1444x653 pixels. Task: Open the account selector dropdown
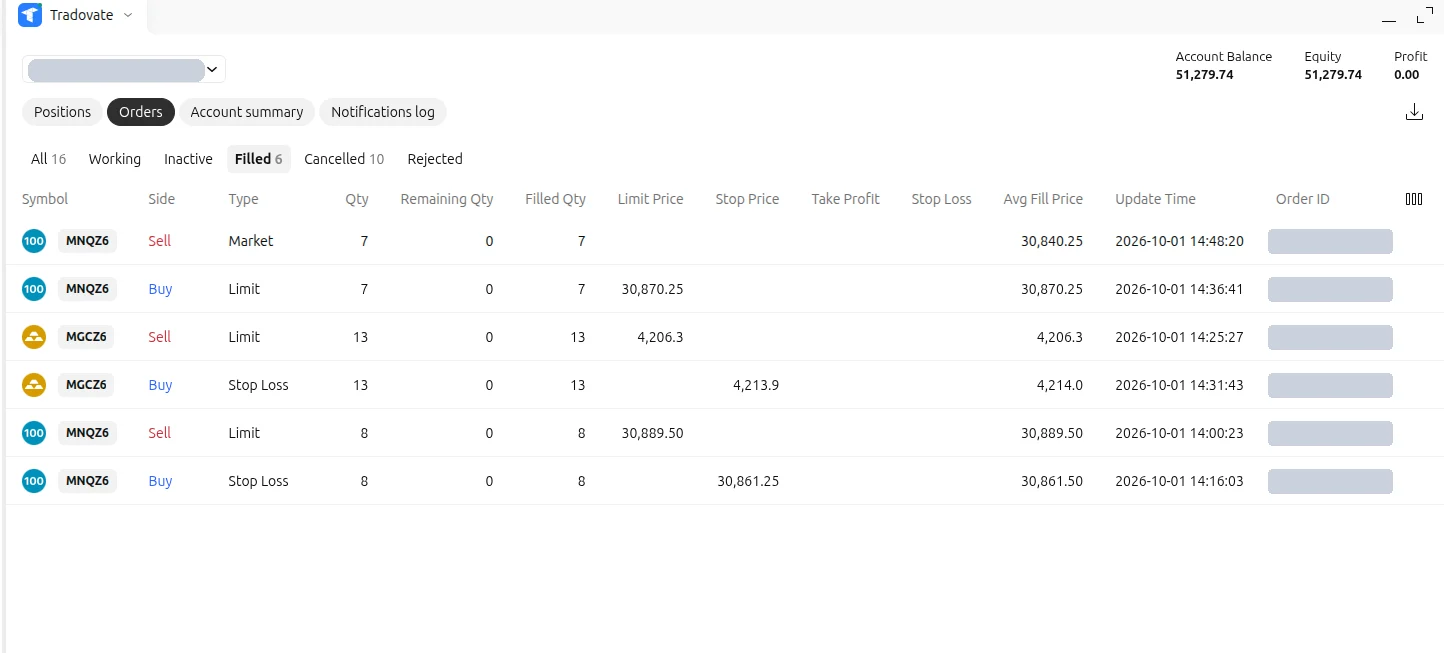point(124,69)
